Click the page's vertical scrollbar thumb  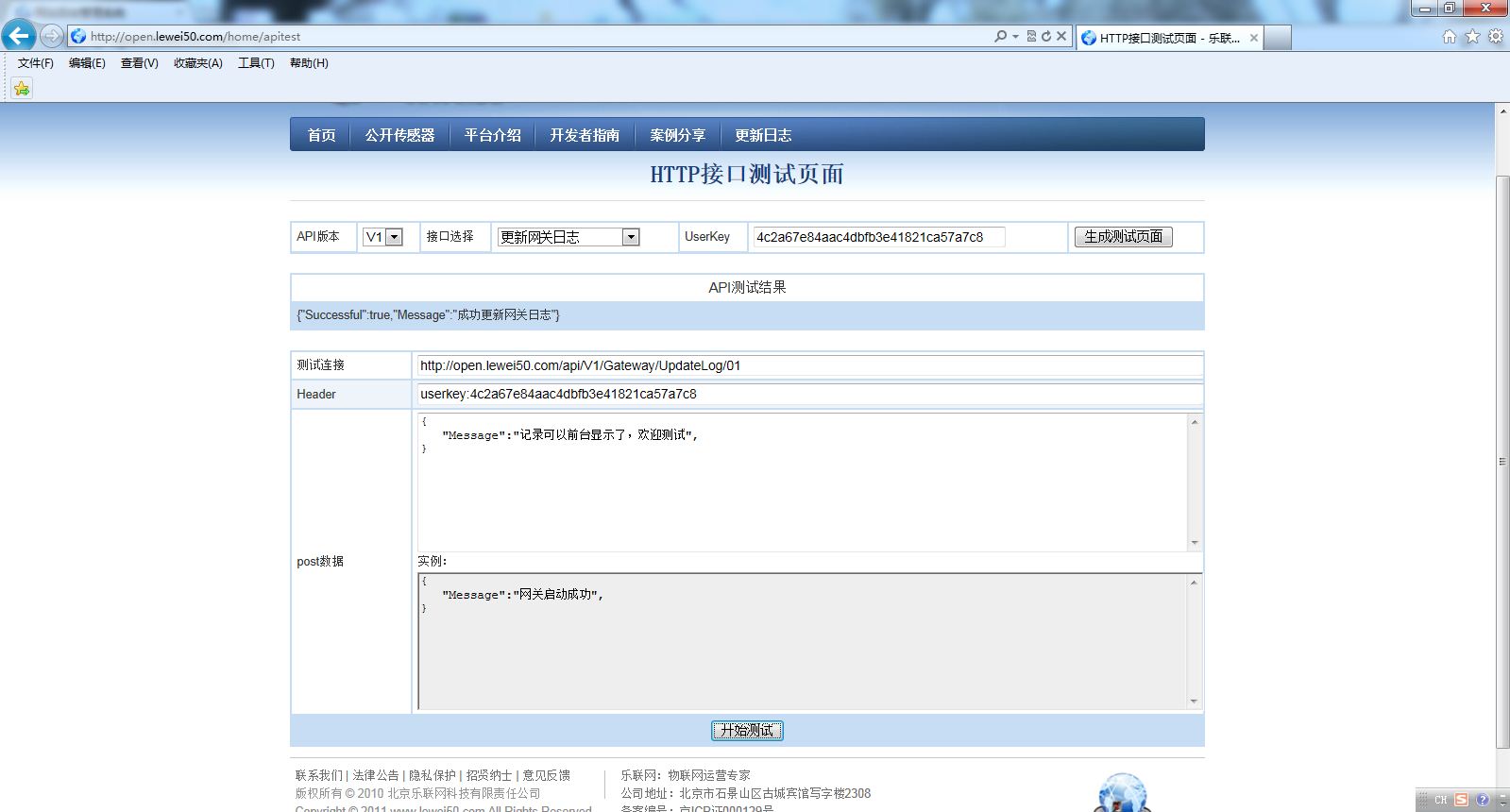[1502, 461]
